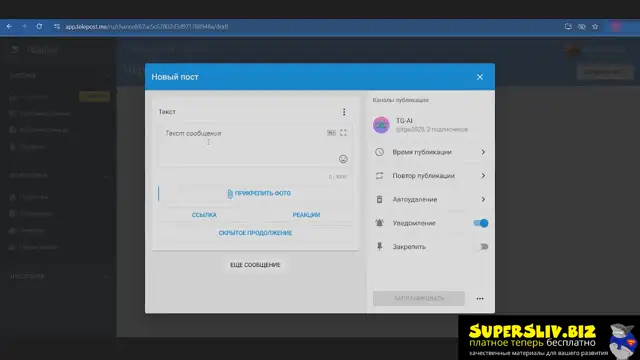Click the РЕАКЦИИ button

(x=306, y=215)
